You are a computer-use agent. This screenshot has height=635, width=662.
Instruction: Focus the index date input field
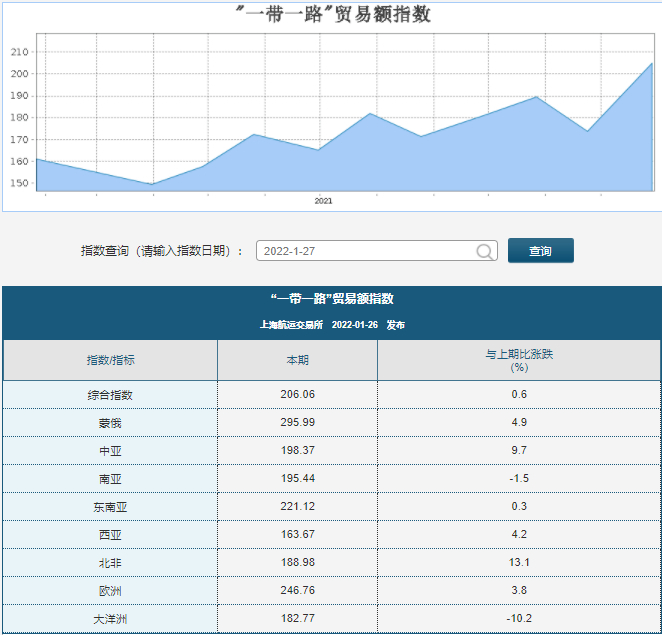click(x=377, y=251)
